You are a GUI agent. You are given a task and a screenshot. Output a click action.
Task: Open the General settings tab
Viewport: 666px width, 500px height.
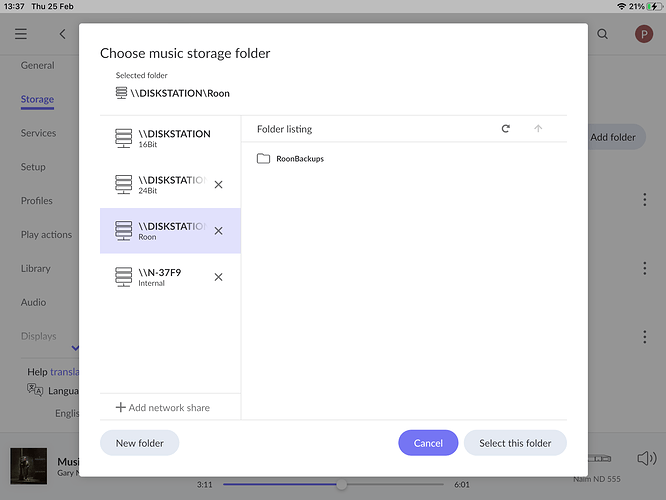(38, 65)
